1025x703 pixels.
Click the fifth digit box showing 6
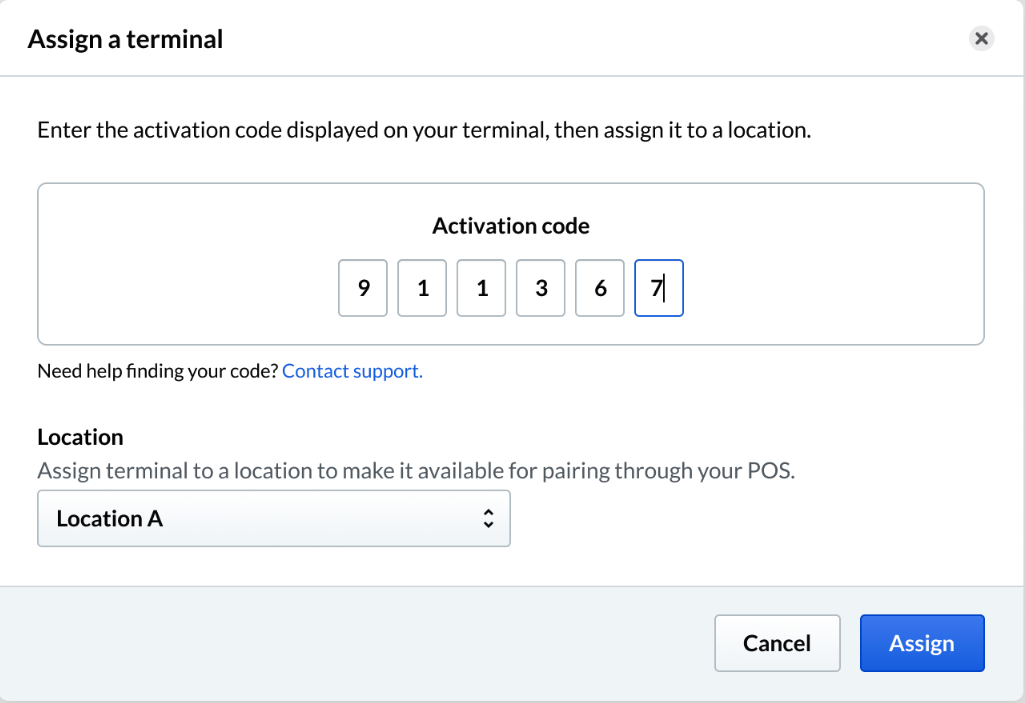(599, 288)
